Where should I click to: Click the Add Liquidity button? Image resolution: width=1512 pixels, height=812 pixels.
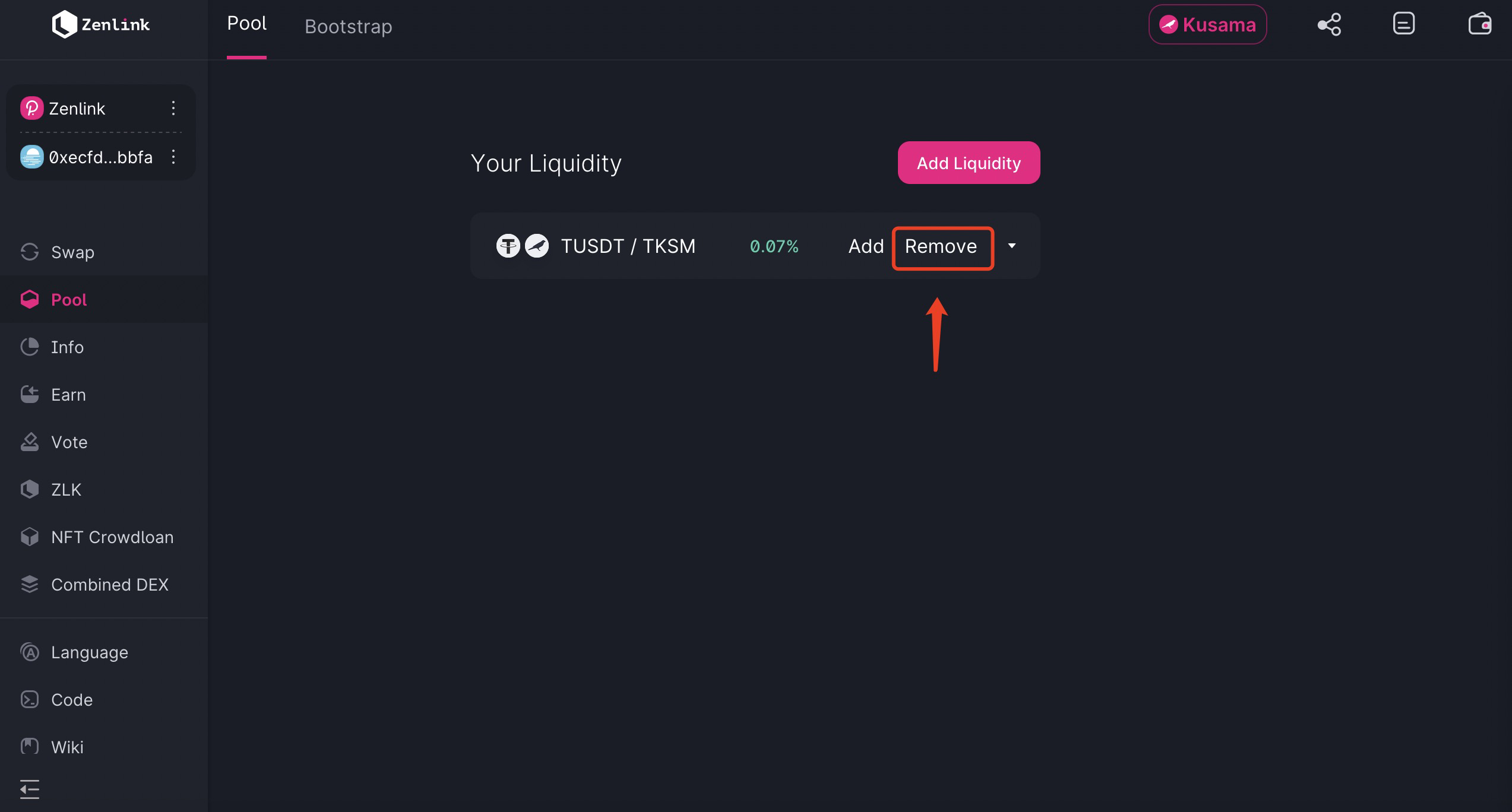point(969,163)
